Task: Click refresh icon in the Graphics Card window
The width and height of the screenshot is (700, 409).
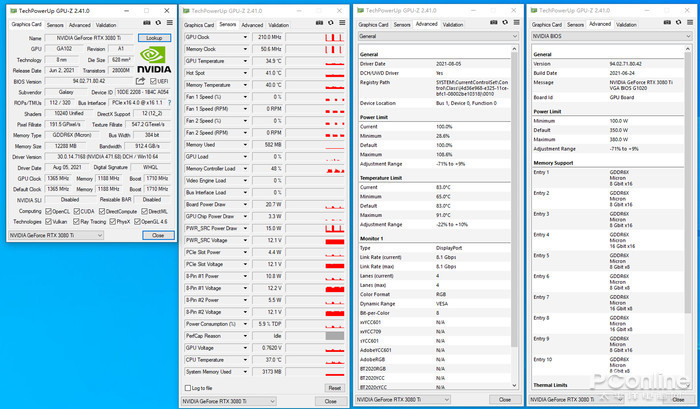Action: [158, 23]
